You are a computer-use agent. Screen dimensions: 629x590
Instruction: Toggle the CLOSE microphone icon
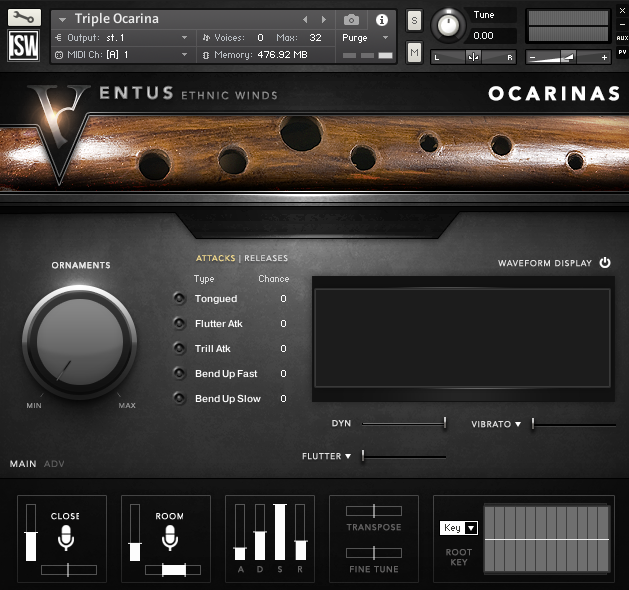click(x=65, y=538)
